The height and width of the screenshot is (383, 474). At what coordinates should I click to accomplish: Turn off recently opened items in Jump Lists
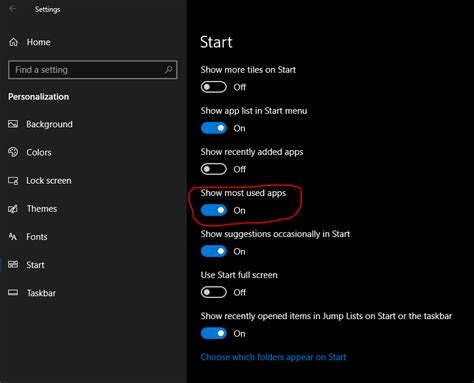(x=214, y=333)
